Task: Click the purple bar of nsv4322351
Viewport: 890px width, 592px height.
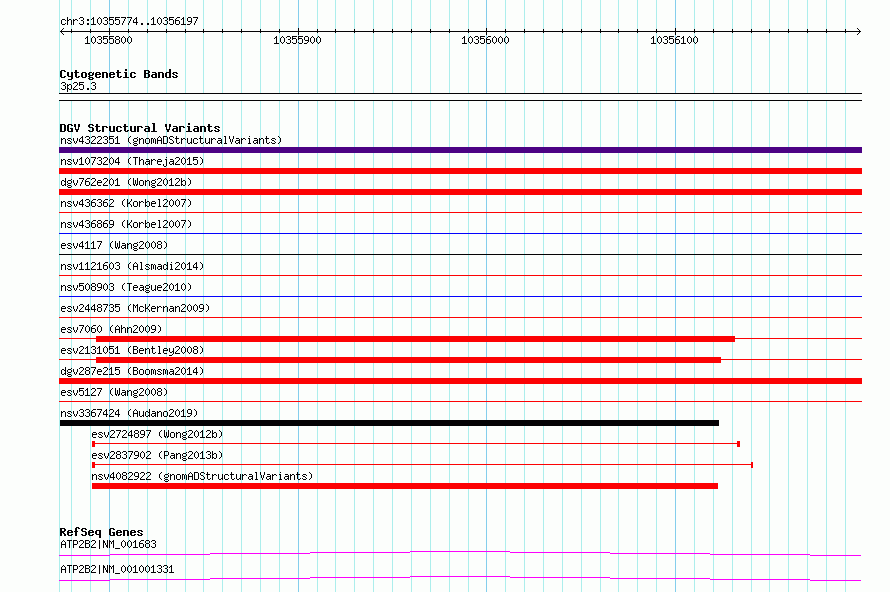Action: (x=460, y=150)
